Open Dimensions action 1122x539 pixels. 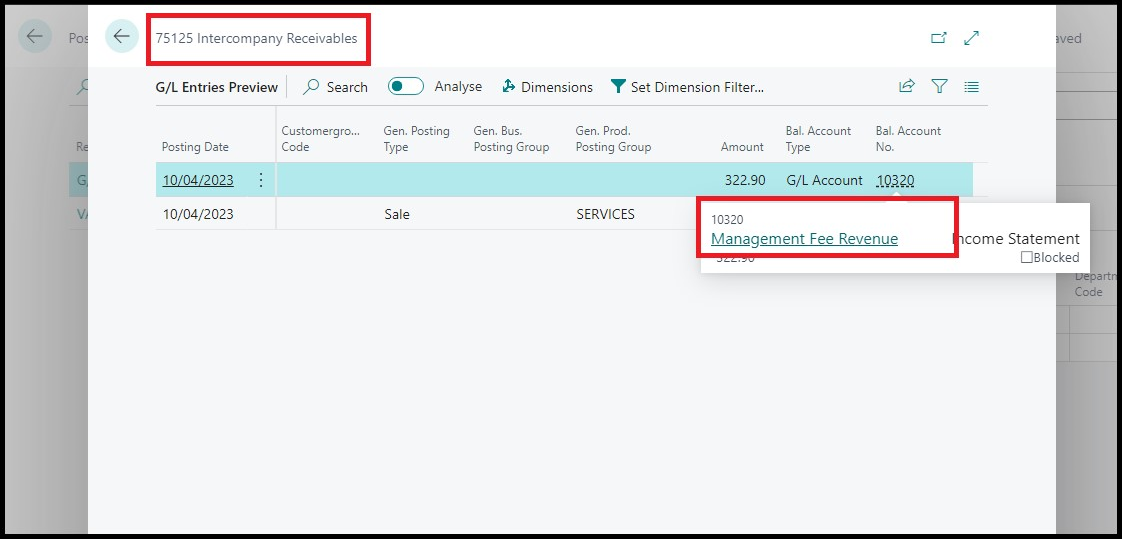point(547,87)
